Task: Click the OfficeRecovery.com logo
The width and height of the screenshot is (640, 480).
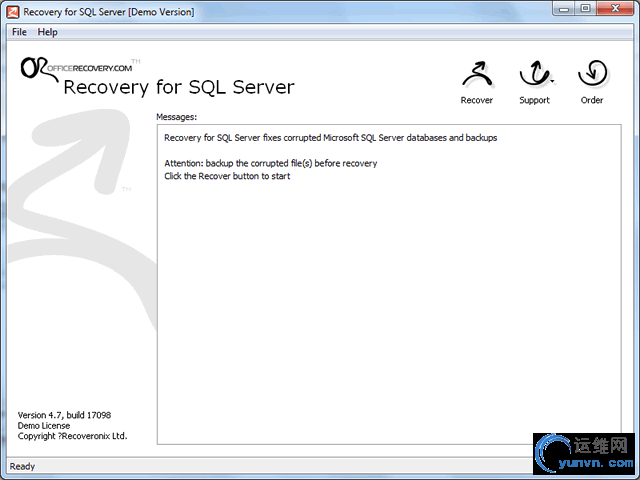Action: click(x=78, y=68)
